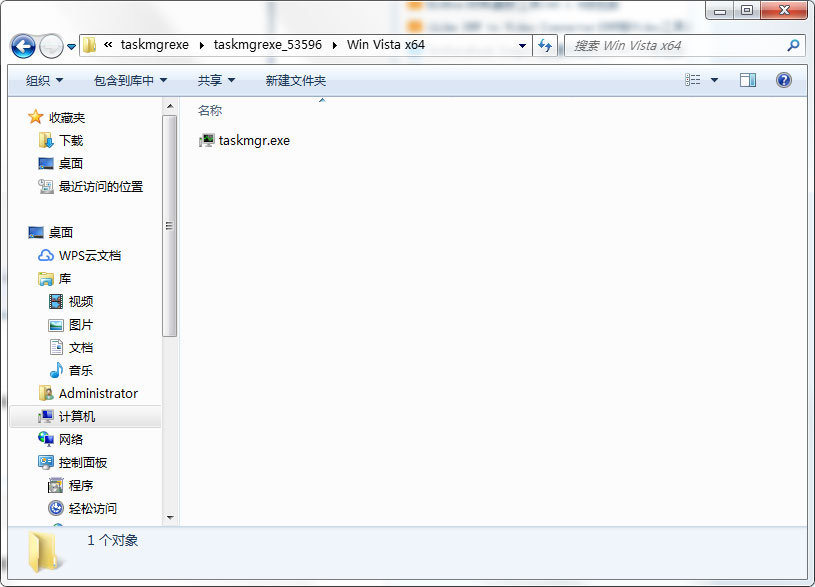
Task: Expand hidden path levels via double chevron
Action: coord(108,45)
